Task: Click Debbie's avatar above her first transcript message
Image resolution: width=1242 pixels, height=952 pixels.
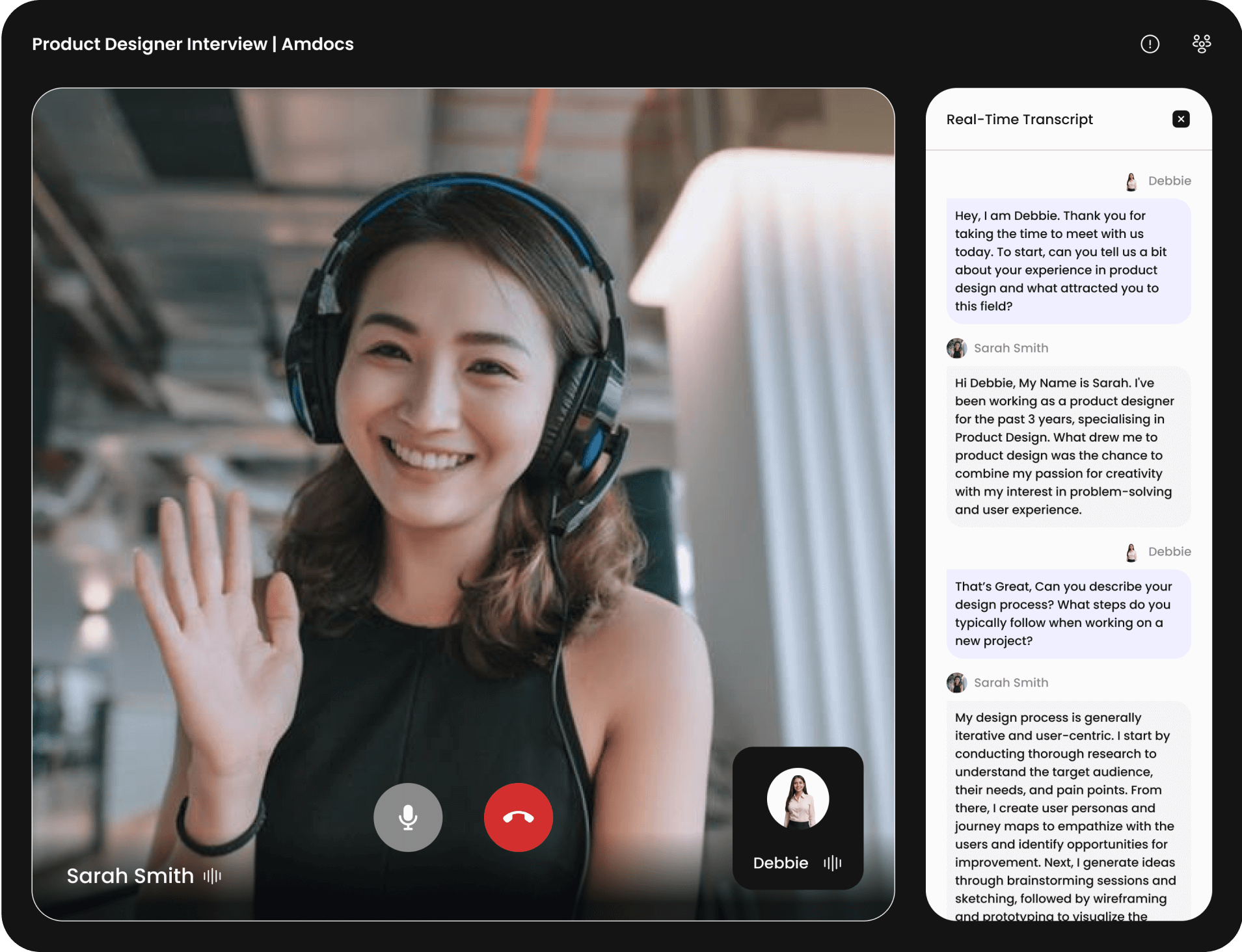Action: click(x=1131, y=181)
